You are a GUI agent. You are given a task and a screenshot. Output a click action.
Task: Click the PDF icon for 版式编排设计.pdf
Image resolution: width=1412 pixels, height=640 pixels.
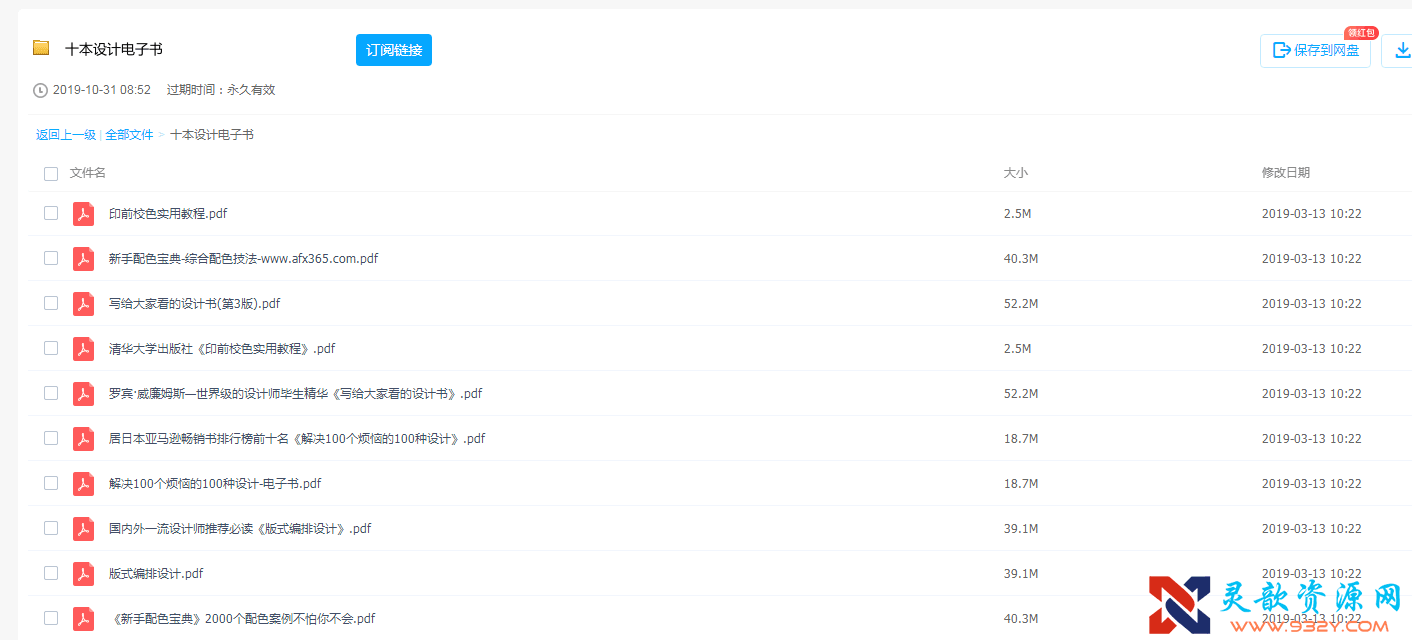[x=83, y=574]
